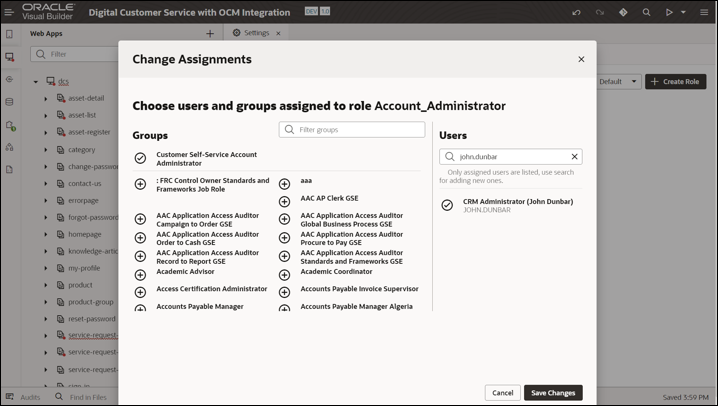The image size is (718, 406).
Task: Open the hamburger menu in the header
Action: pyautogui.click(x=704, y=12)
